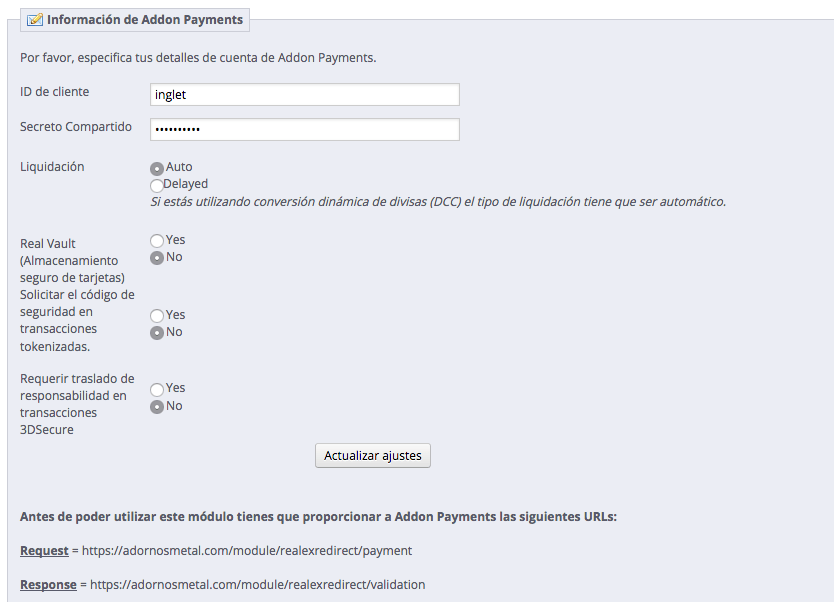This screenshot has height=602, width=834.
Task: Focus the Secreto Compartido password field
Action: [305, 129]
